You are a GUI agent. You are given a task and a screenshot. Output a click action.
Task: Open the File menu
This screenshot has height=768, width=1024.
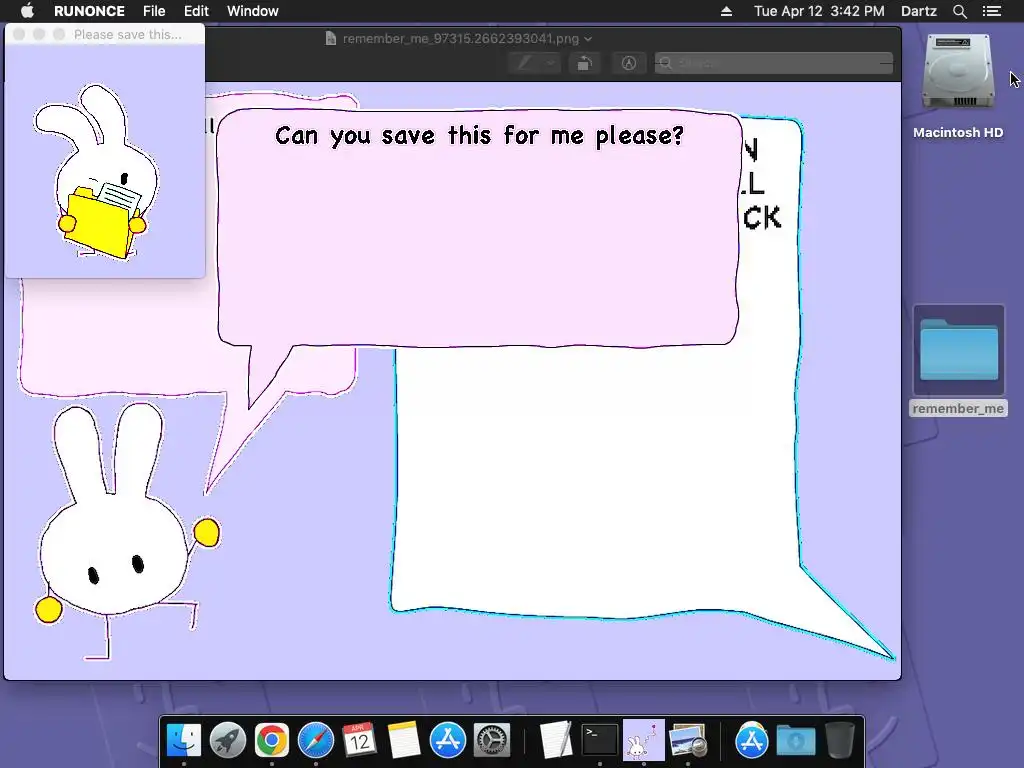point(154,11)
